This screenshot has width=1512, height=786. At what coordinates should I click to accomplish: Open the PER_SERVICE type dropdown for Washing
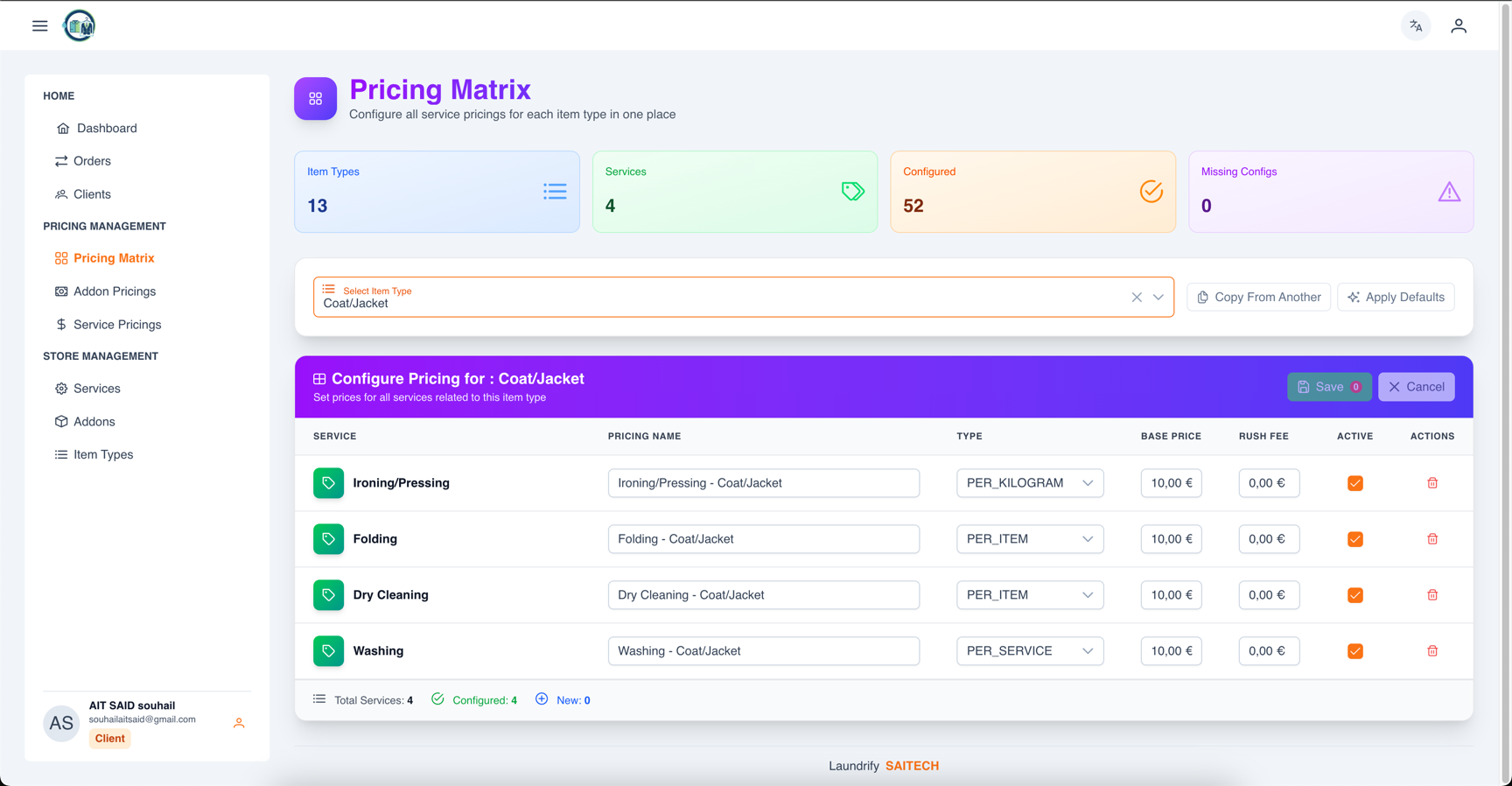1030,651
